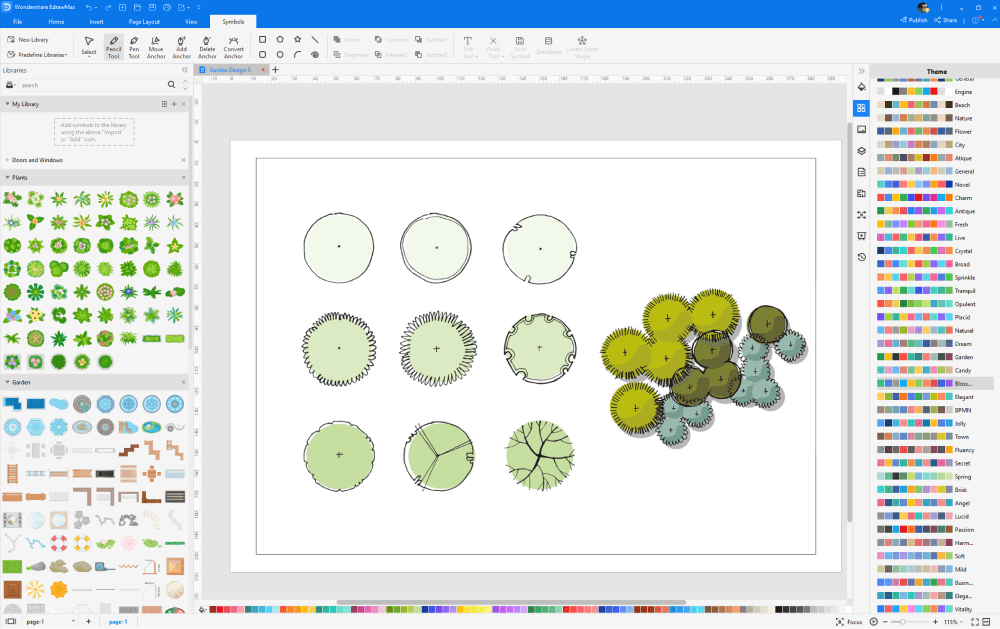Close the Garden library section

click(184, 382)
